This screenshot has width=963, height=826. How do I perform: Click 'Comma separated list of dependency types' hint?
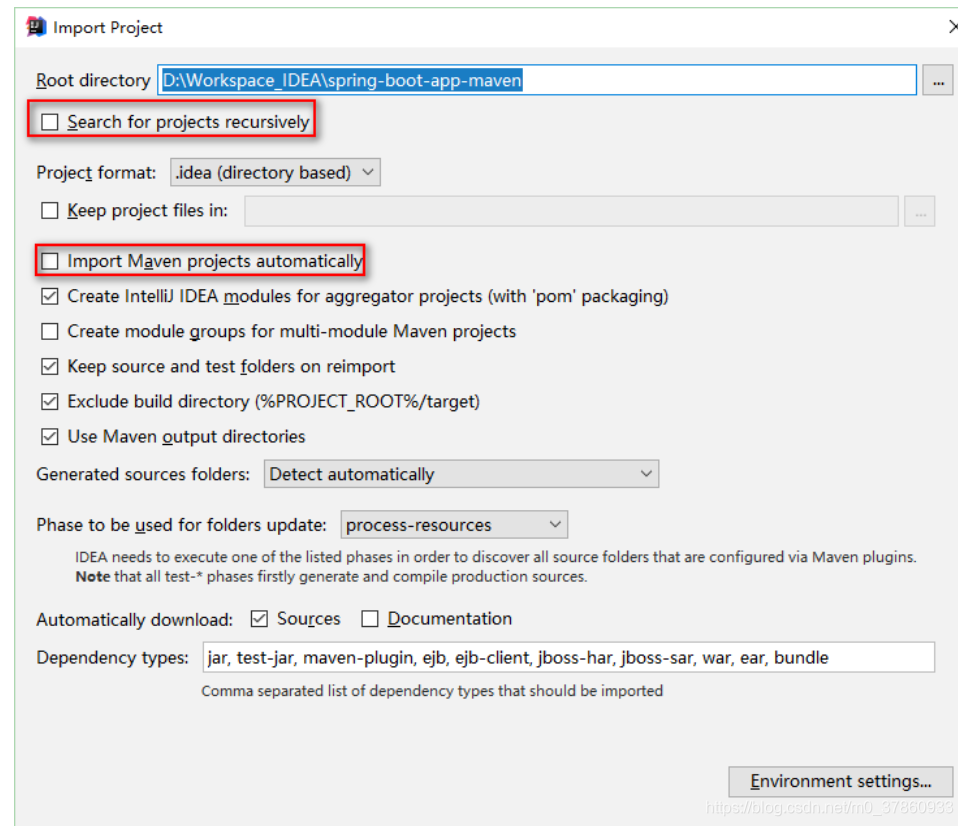pyautogui.click(x=432, y=691)
